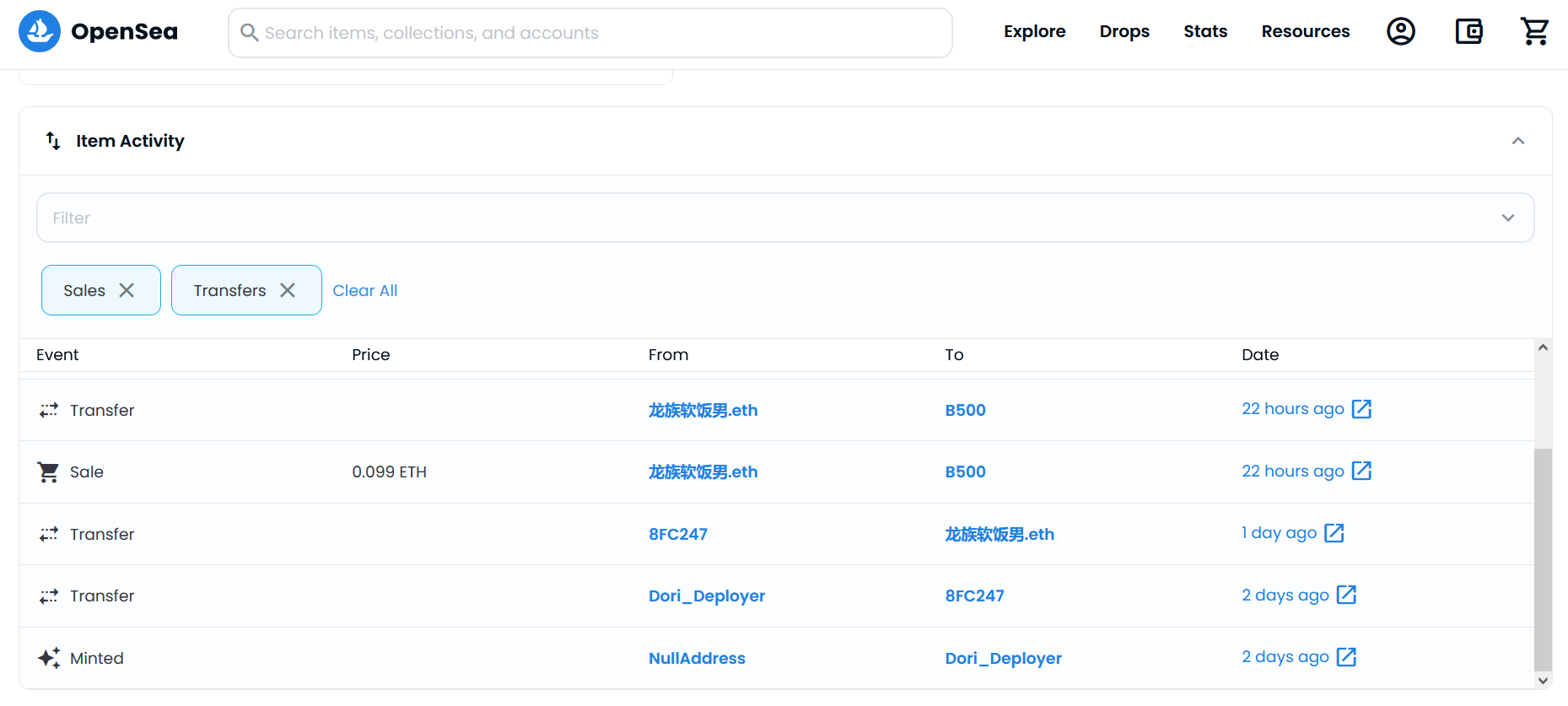
Task: Click the search items input field
Action: [x=590, y=33]
